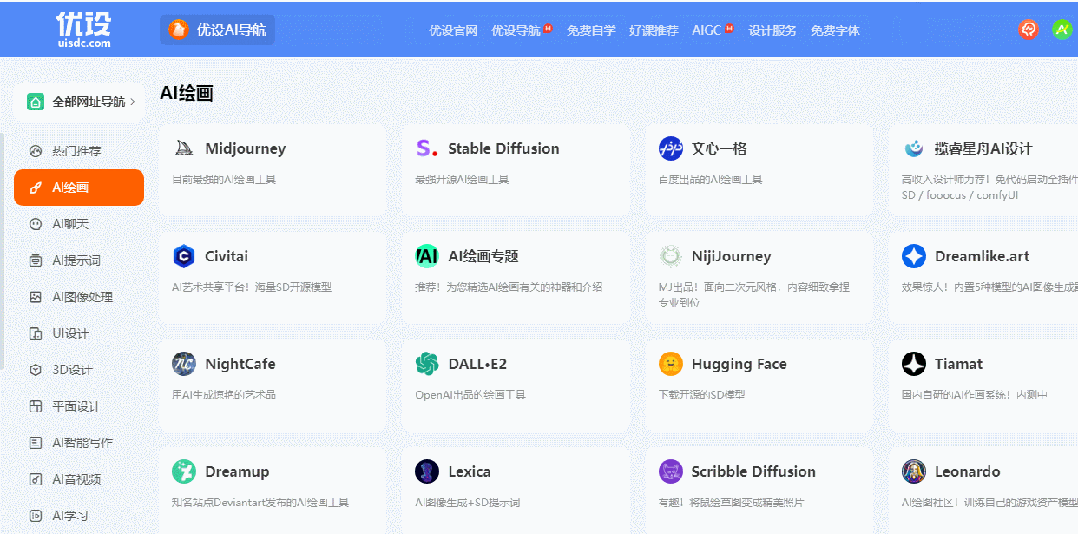Click the Lexica dark icon

[427, 471]
